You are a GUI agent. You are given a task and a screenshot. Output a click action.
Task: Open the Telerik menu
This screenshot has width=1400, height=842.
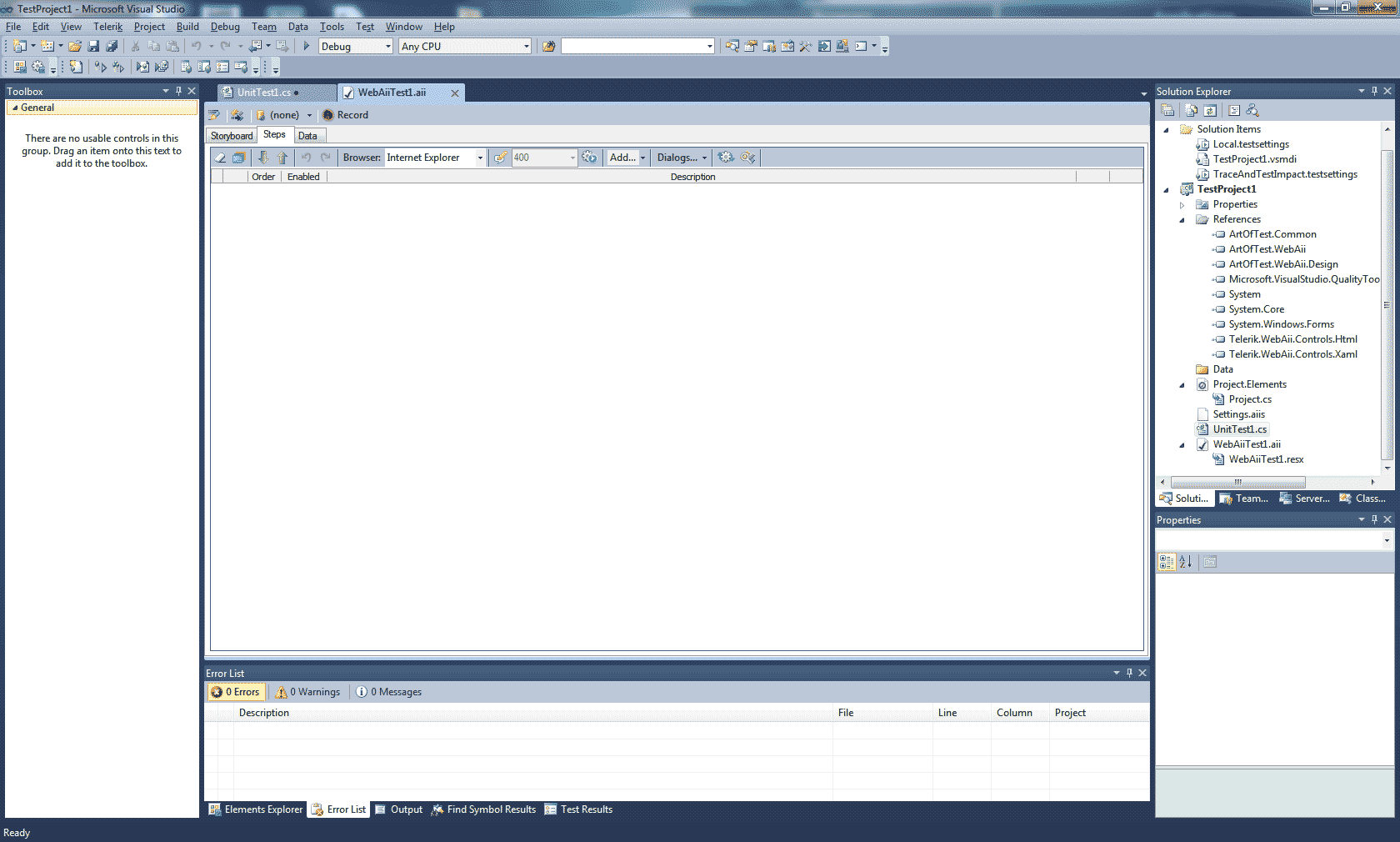click(108, 27)
